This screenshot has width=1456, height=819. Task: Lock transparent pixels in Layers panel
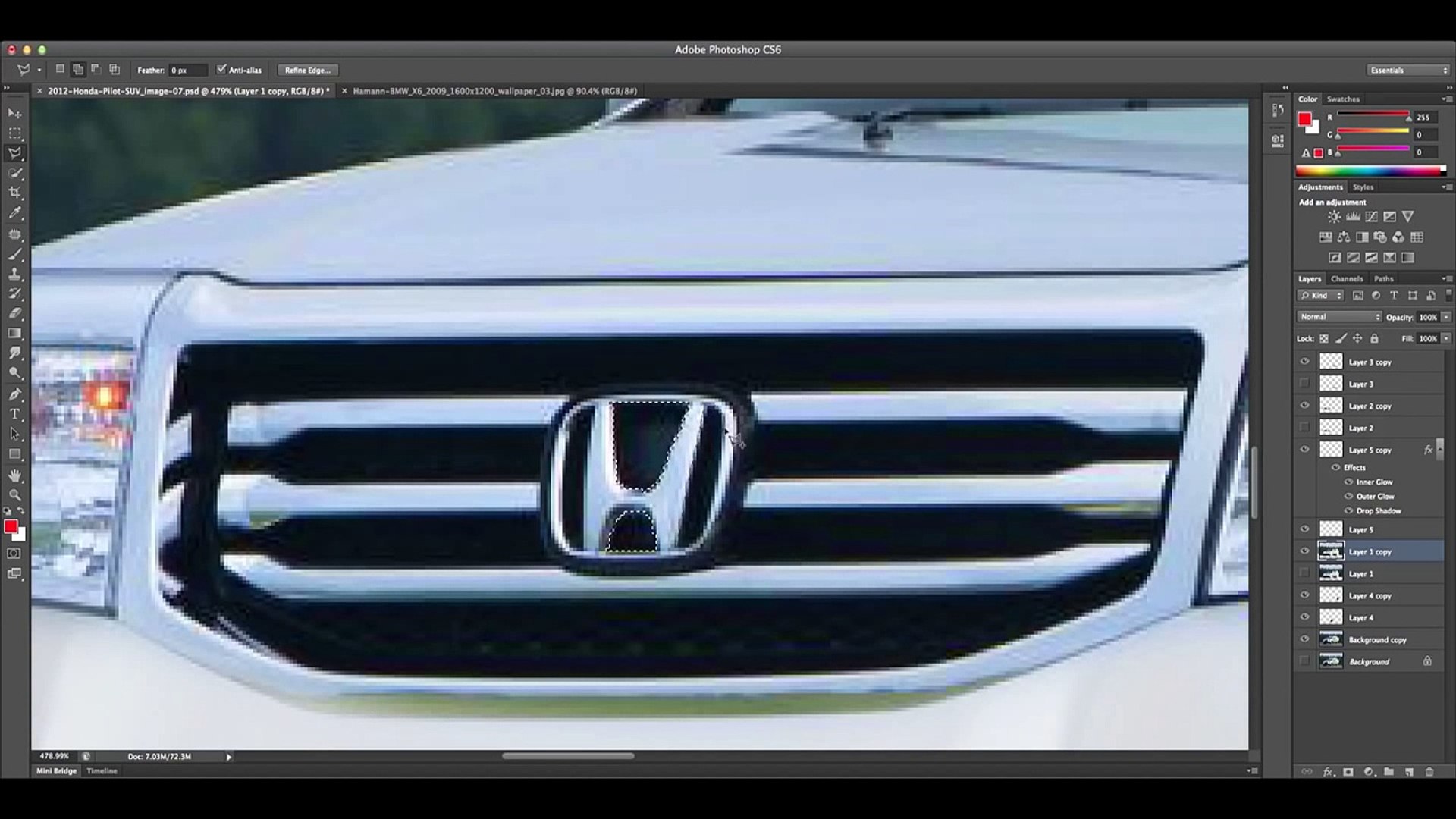1324,339
